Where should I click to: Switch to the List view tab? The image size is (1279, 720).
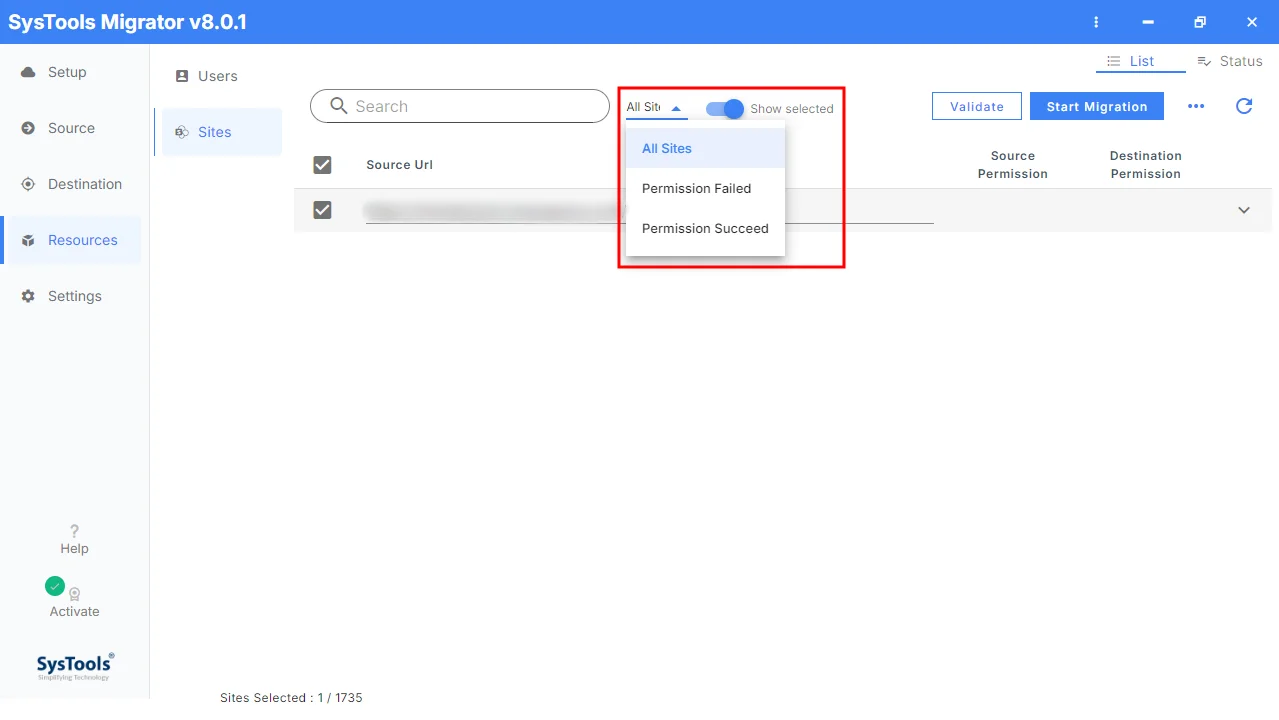point(1141,61)
